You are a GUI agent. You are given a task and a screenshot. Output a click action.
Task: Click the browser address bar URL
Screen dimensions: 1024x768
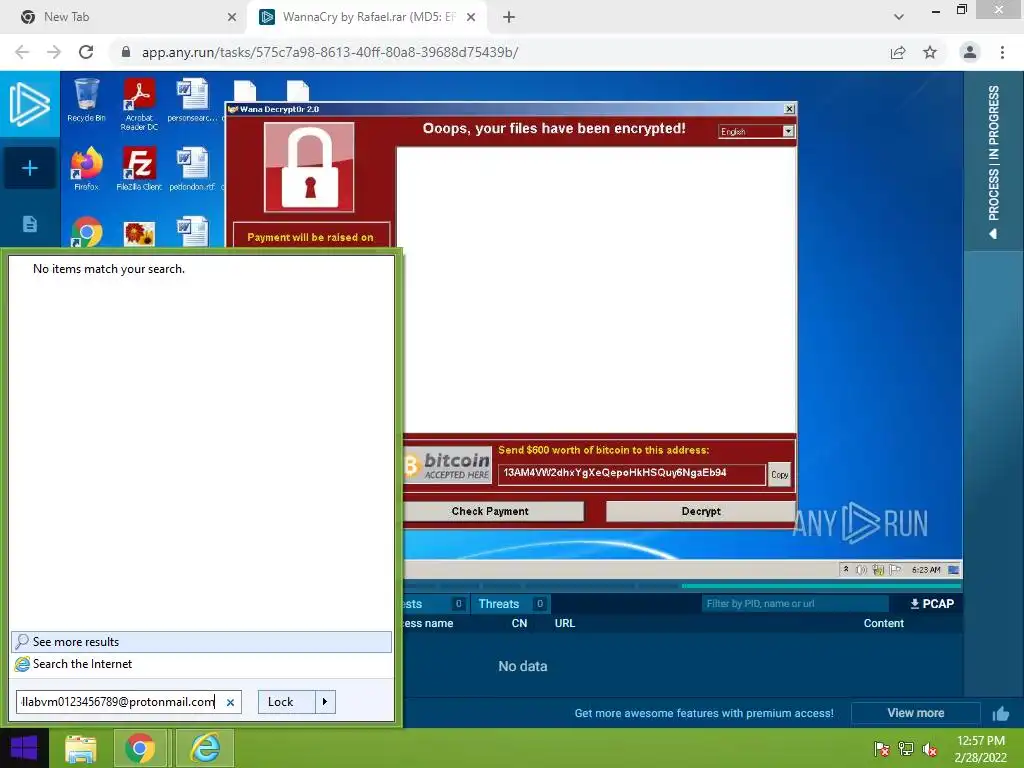(330, 52)
